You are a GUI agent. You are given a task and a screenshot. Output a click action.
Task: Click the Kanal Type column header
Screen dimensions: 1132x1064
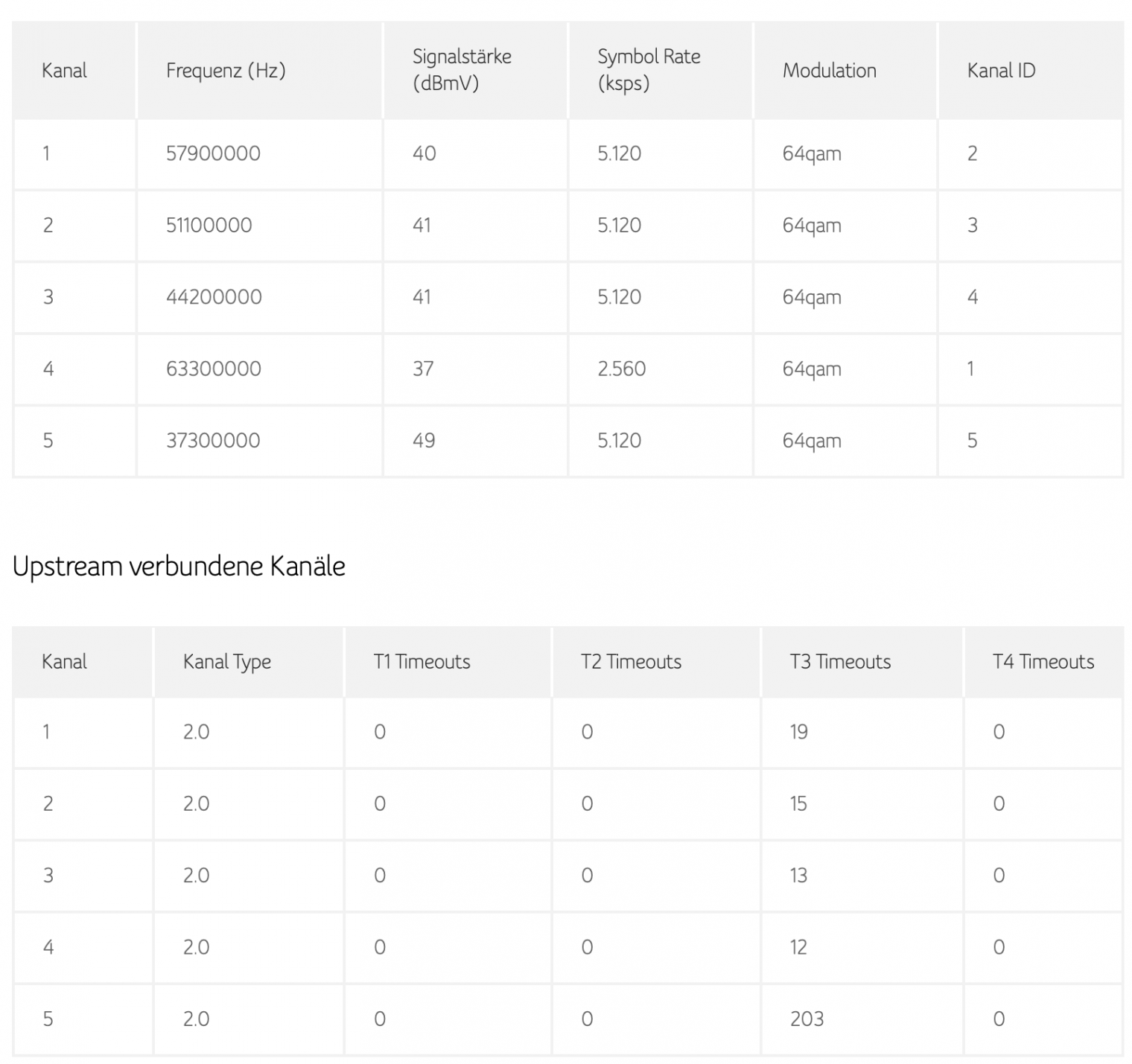coord(226,661)
